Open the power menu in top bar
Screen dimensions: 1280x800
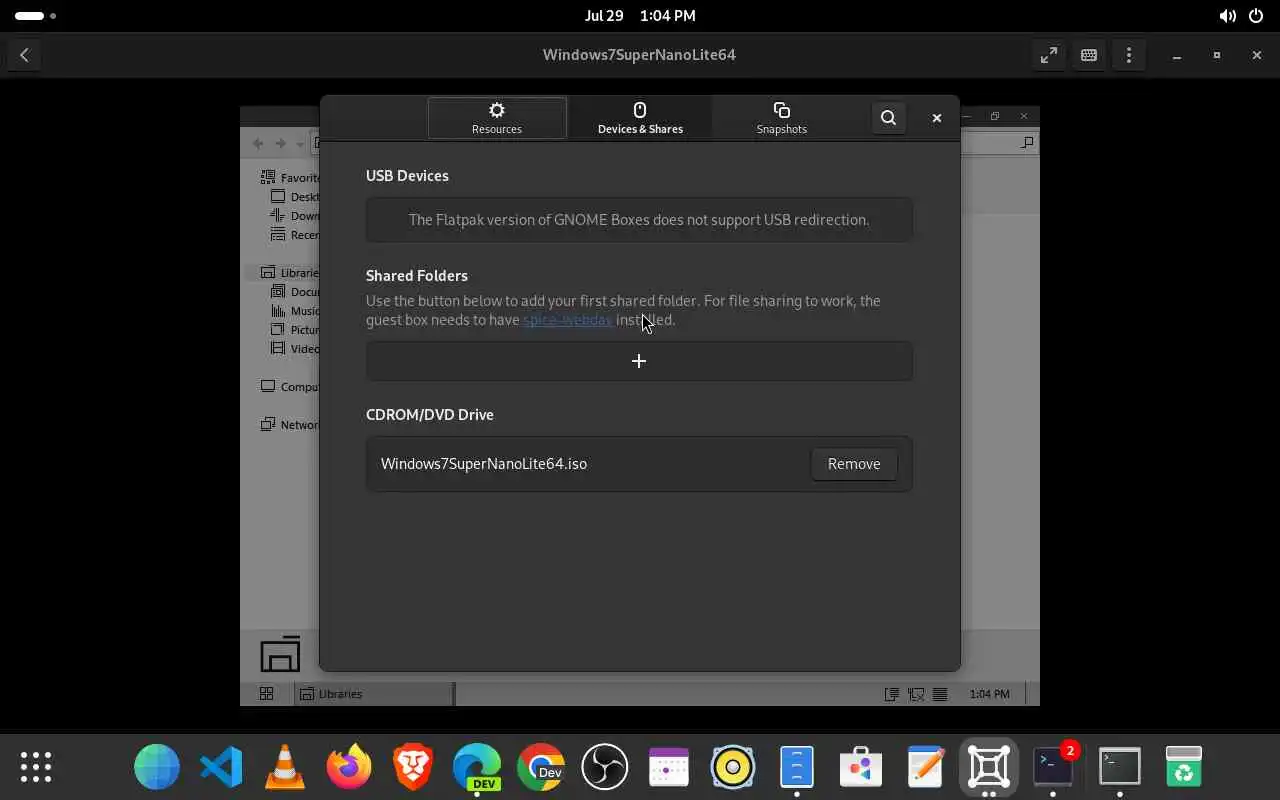[1257, 16]
